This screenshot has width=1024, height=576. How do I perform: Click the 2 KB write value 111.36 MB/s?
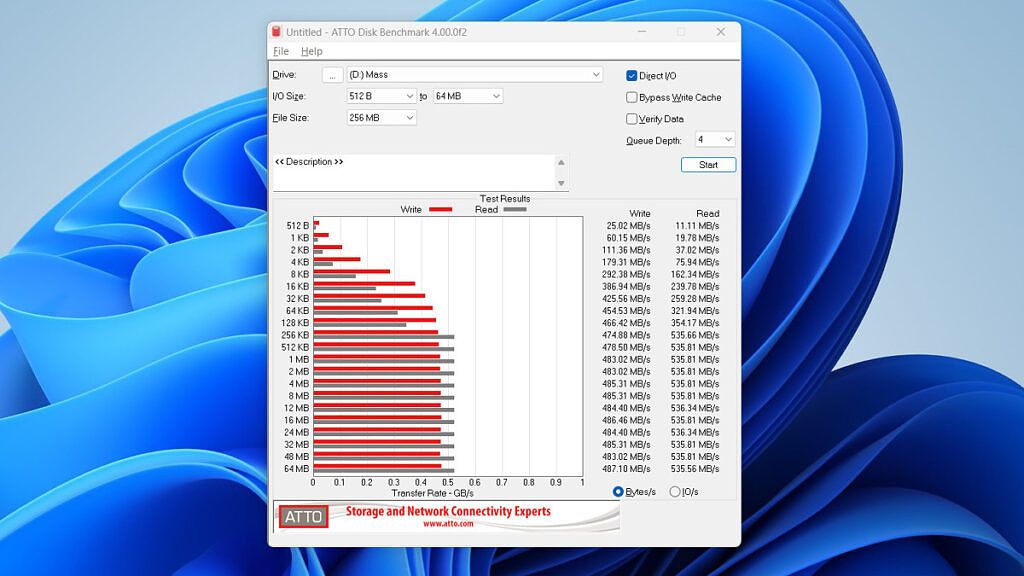(626, 250)
